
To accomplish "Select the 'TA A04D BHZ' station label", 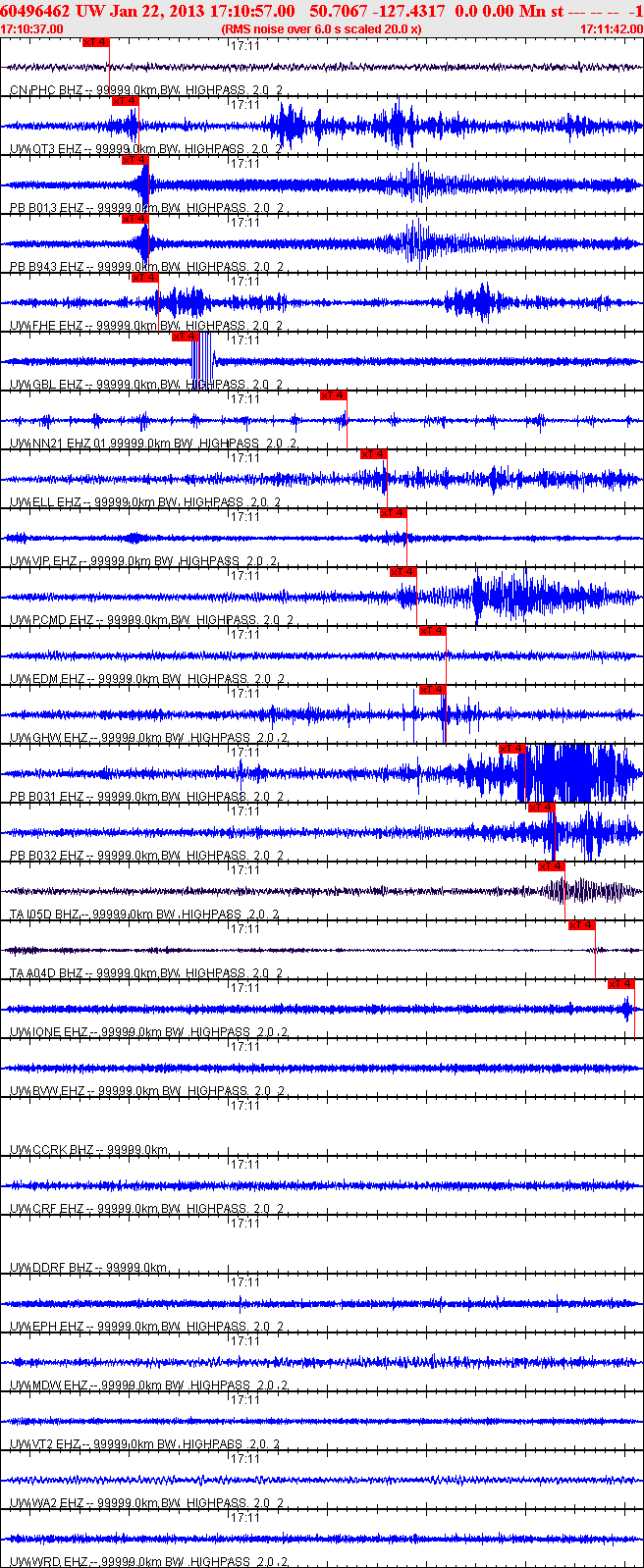I will [x=47, y=973].
